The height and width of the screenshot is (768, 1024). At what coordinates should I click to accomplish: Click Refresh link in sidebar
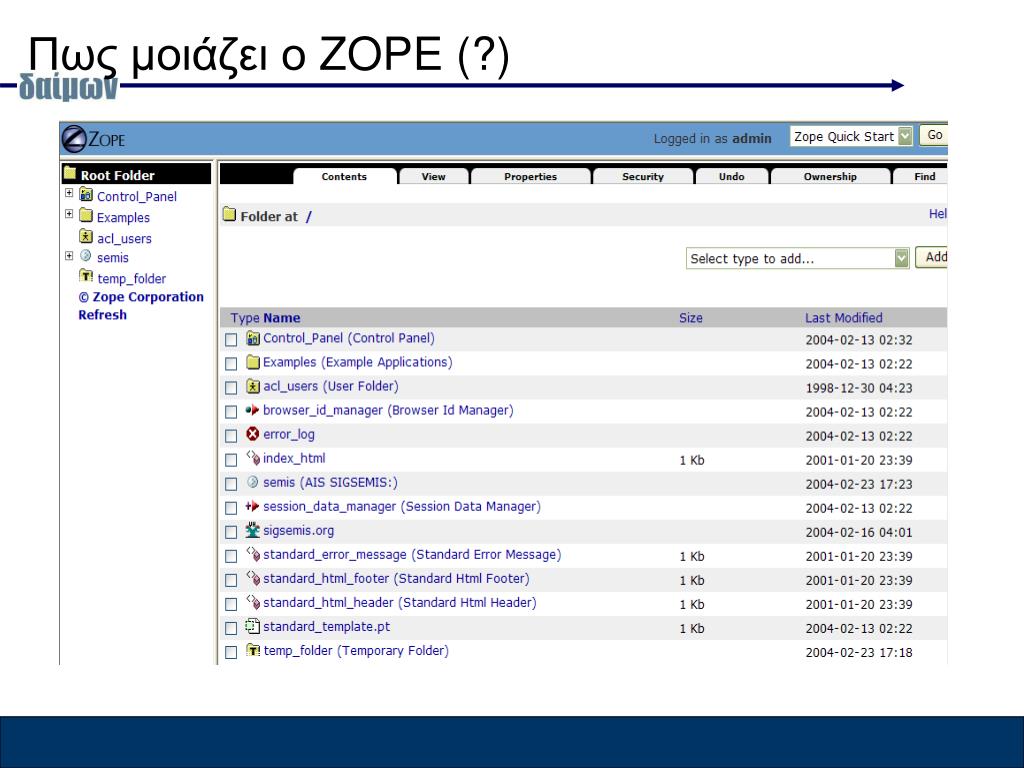tap(103, 315)
